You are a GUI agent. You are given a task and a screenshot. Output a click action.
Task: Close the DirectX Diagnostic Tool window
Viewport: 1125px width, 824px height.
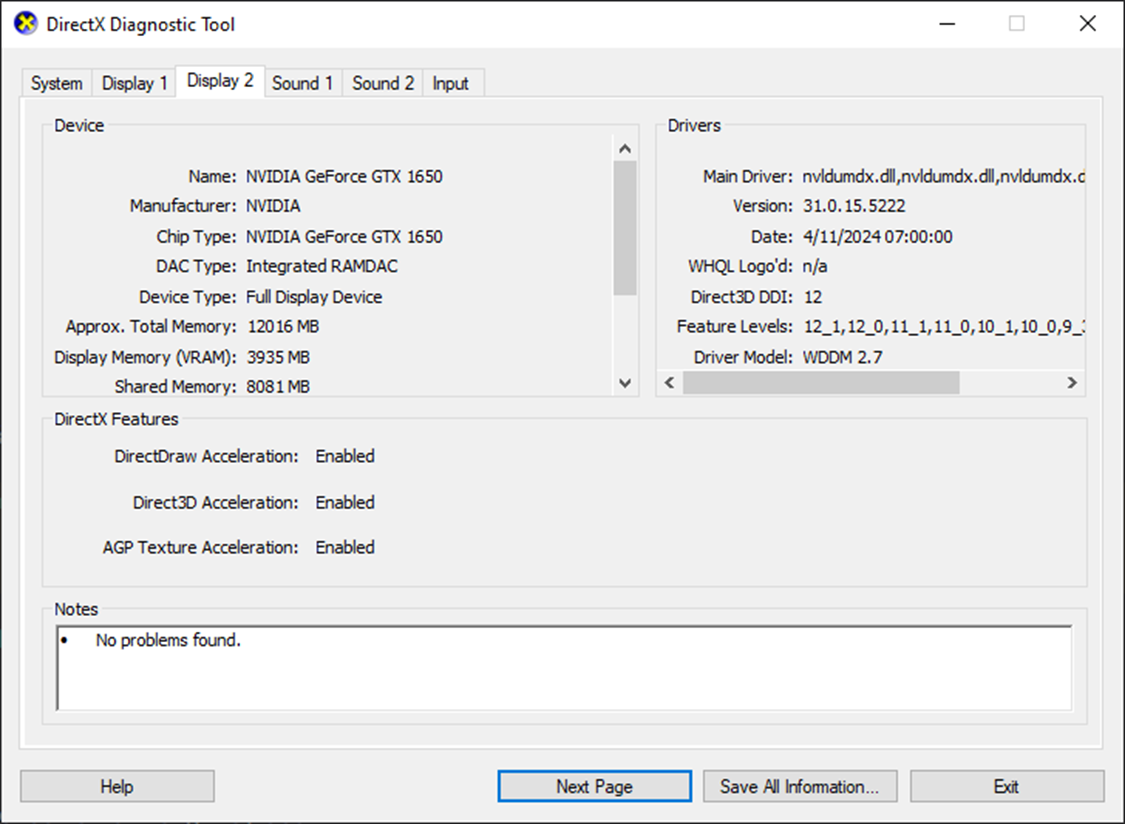click(1088, 24)
